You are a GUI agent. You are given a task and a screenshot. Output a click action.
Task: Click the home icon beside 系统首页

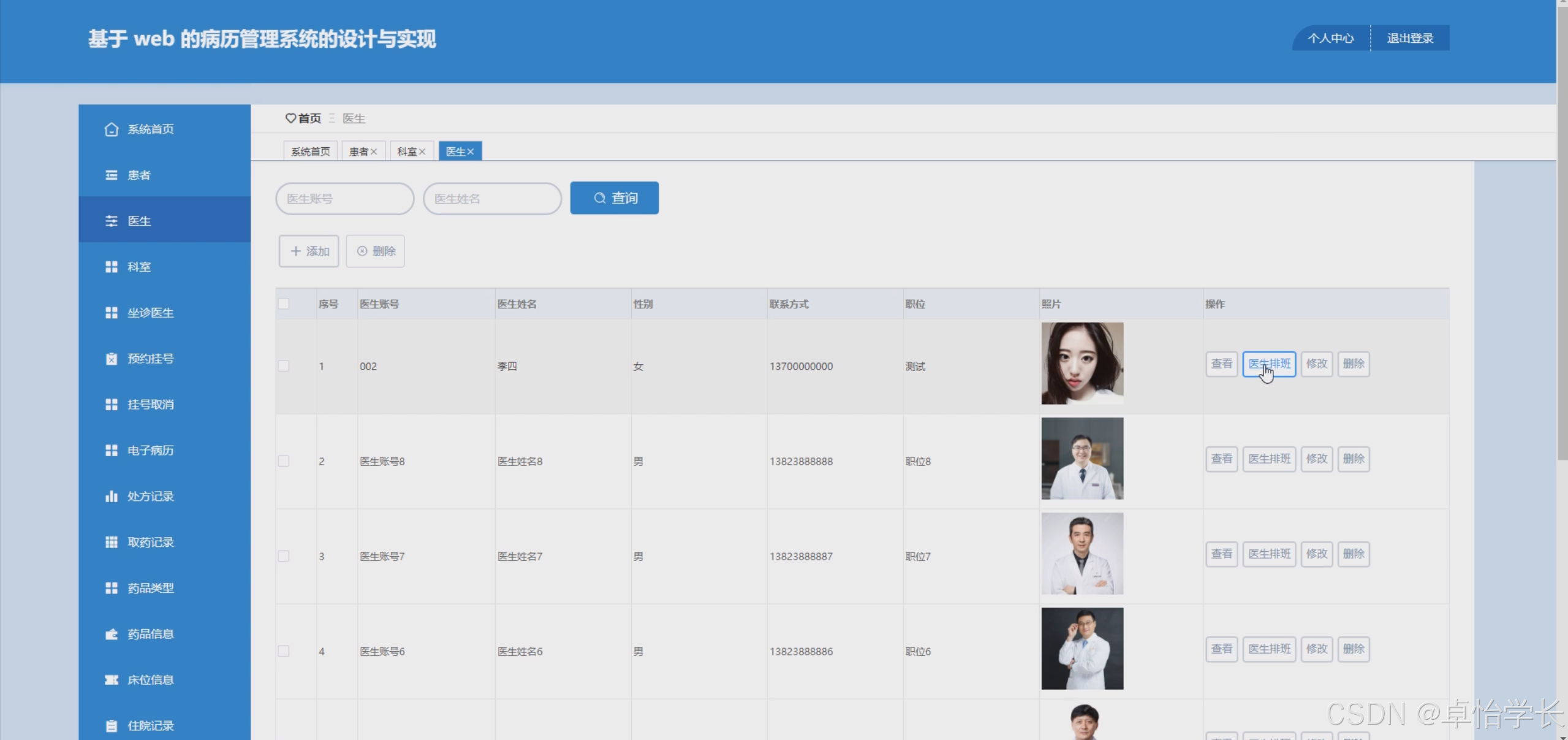(111, 129)
